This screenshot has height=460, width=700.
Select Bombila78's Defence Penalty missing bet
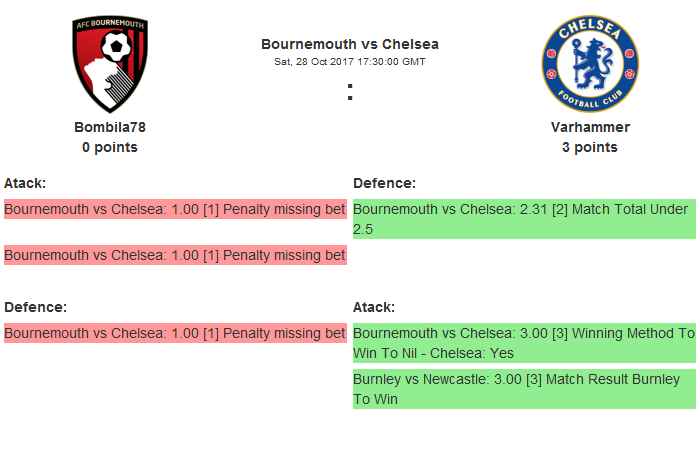[175, 333]
